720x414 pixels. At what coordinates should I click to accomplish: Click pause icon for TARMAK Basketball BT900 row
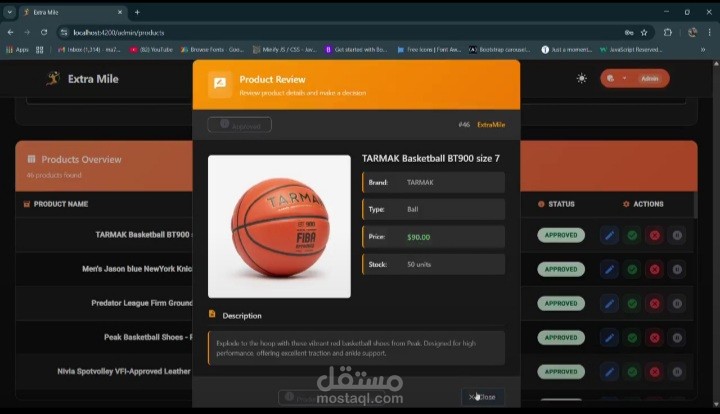(677, 235)
